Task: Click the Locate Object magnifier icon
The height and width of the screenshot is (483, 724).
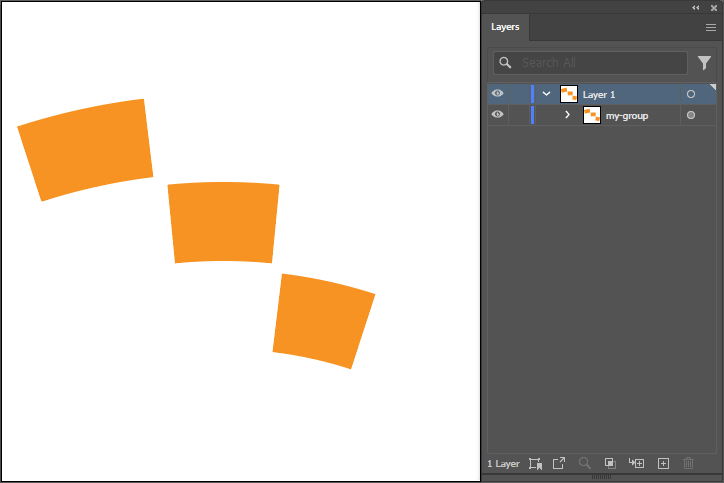Action: pos(585,464)
